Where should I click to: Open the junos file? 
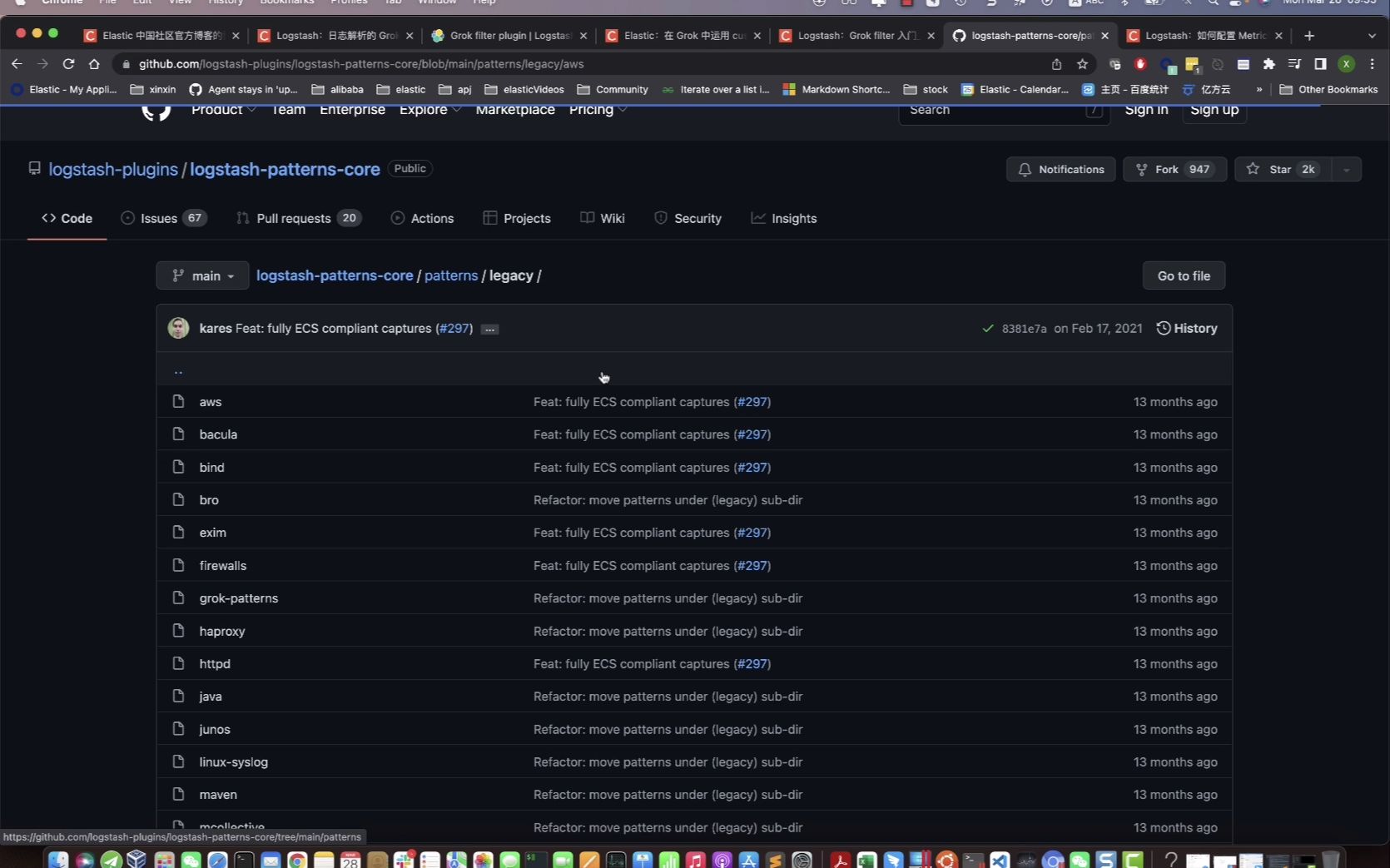(x=215, y=730)
